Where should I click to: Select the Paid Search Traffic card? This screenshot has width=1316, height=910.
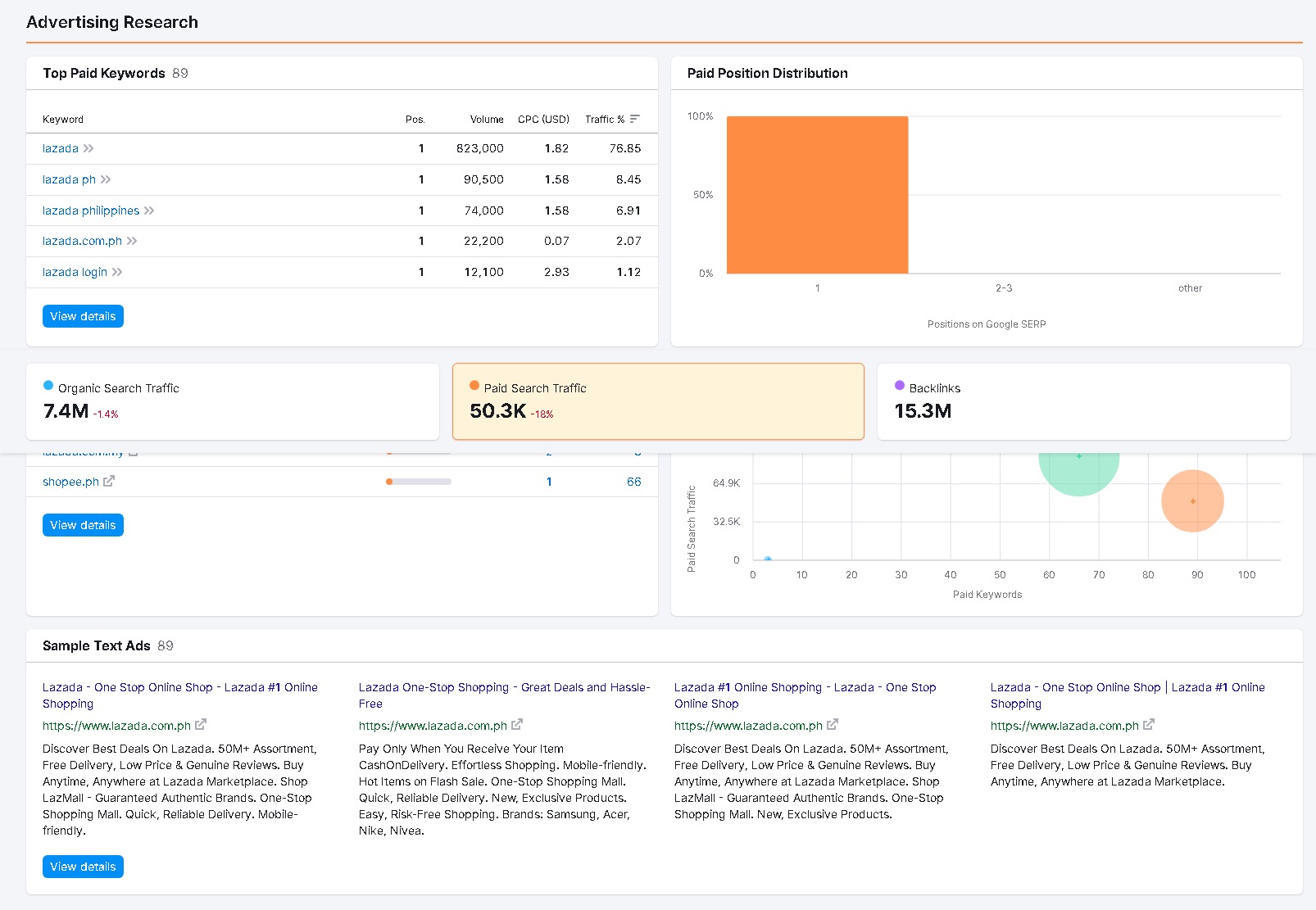[658, 401]
